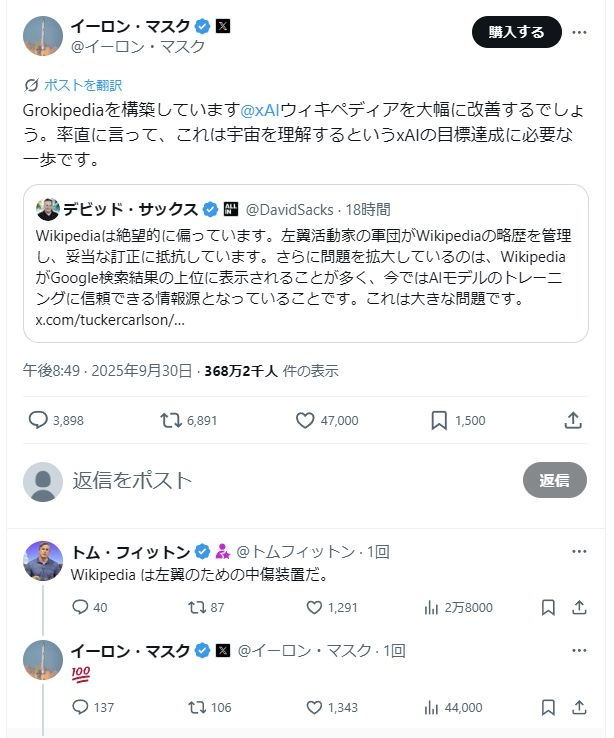Open more options on the 💯 reply
614x738 pixels.
pyautogui.click(x=579, y=650)
